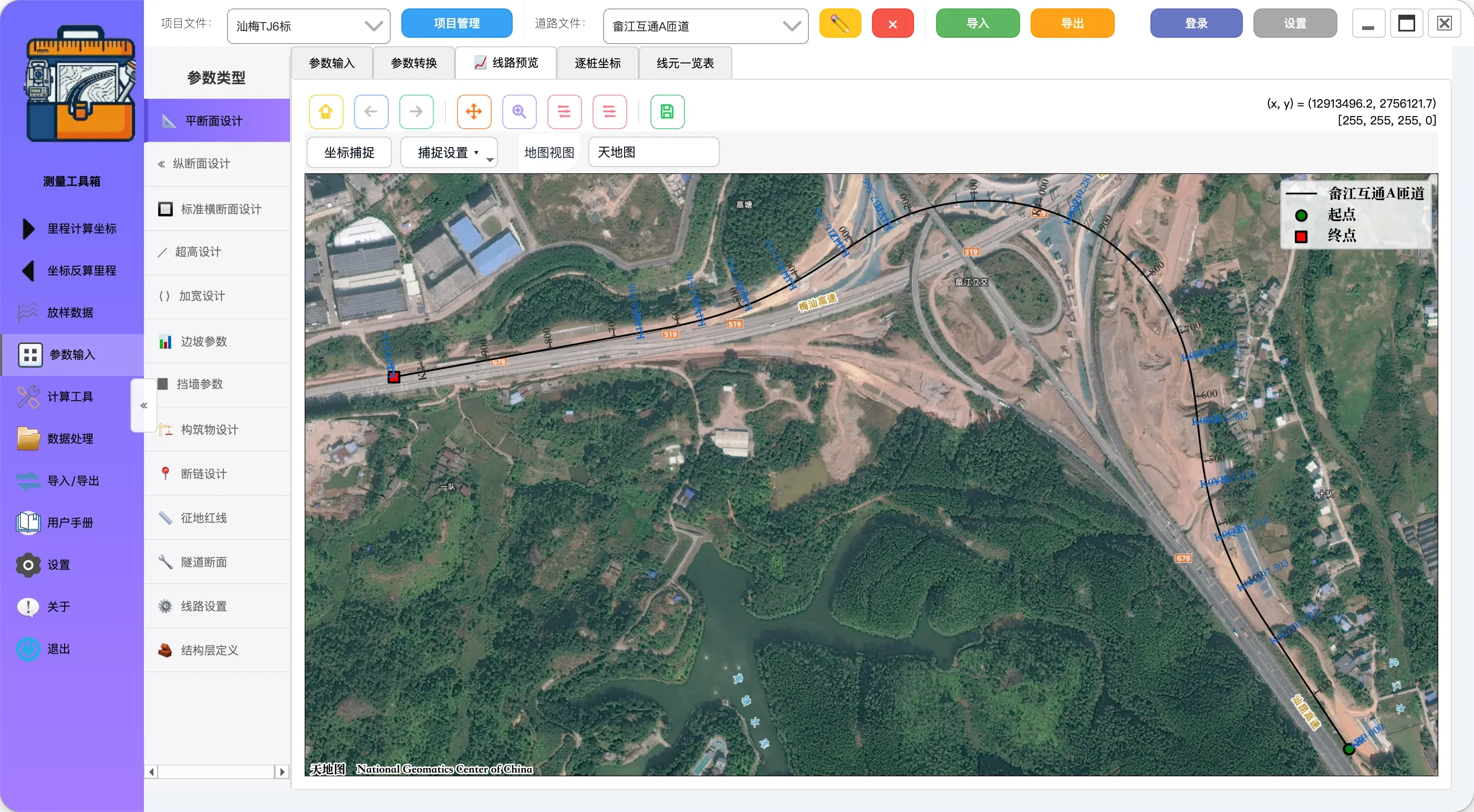
Task: Collapse the parameter panel with « handle
Action: (143, 405)
